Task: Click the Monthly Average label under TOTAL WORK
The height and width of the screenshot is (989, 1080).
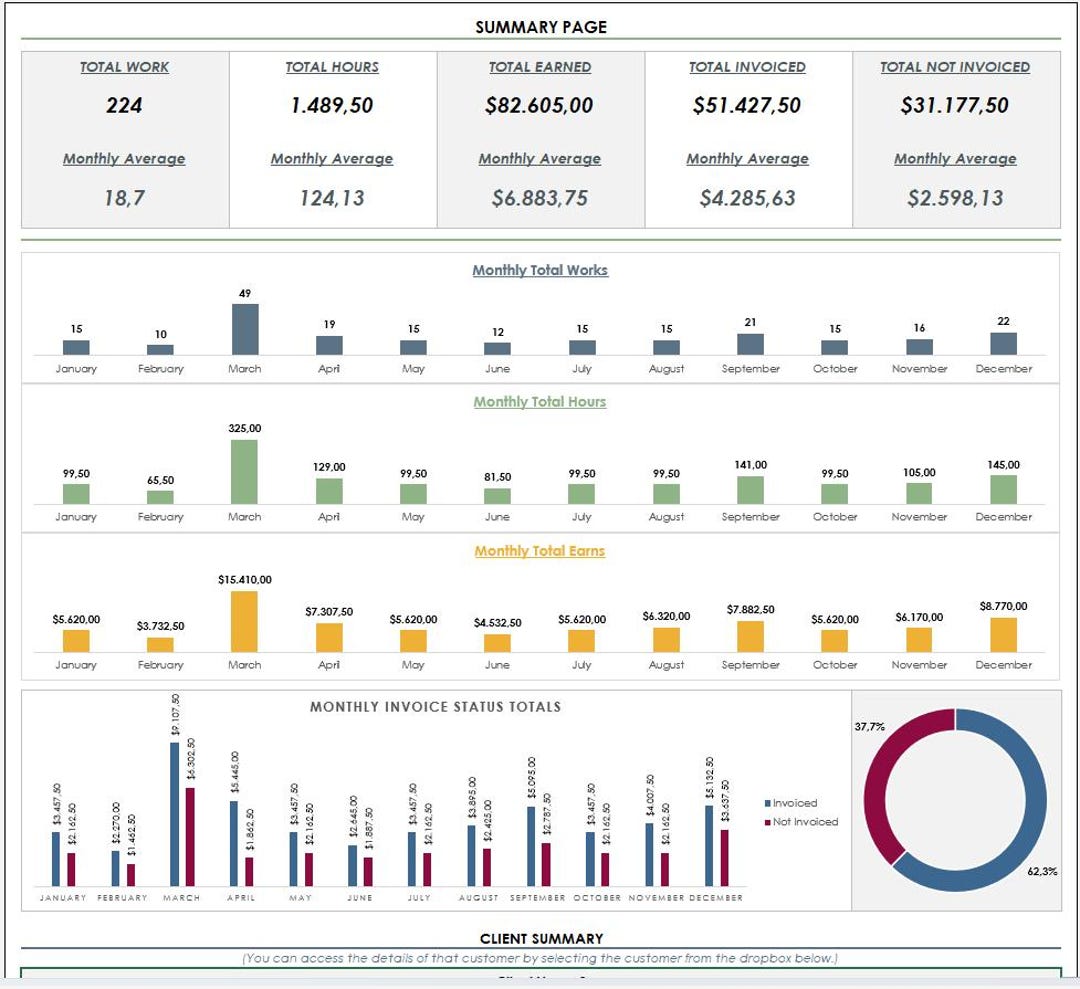Action: coord(123,158)
